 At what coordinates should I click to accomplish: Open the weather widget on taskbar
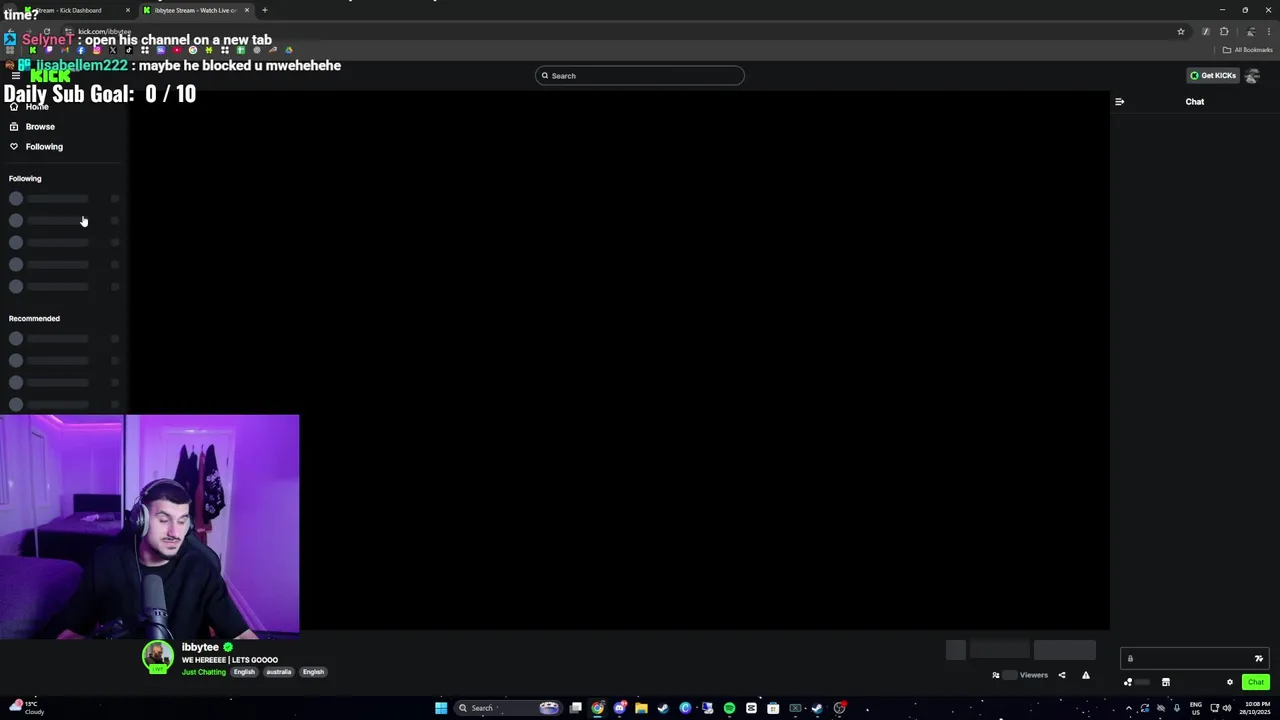[27, 708]
